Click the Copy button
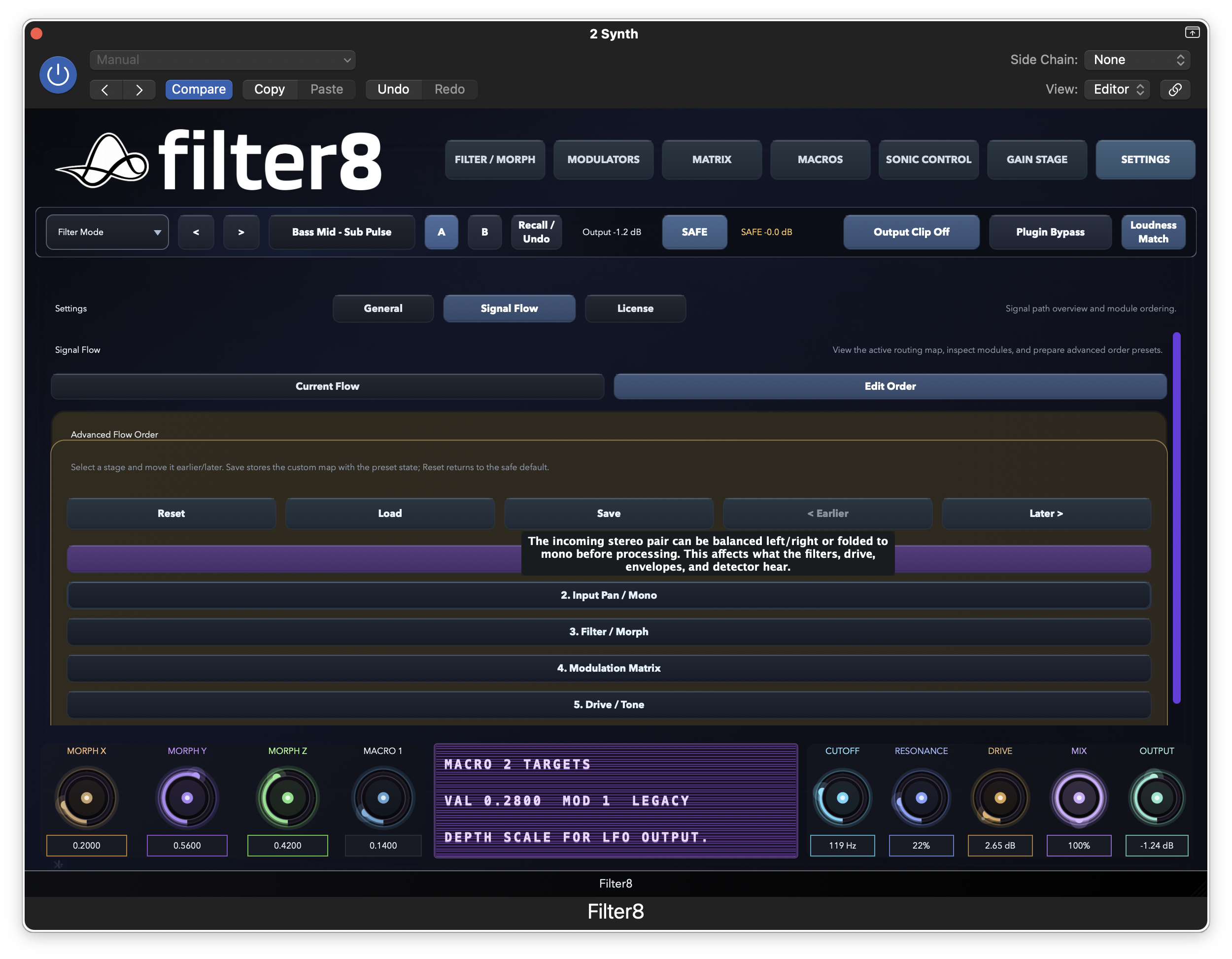The height and width of the screenshot is (959, 1232). pos(269,90)
